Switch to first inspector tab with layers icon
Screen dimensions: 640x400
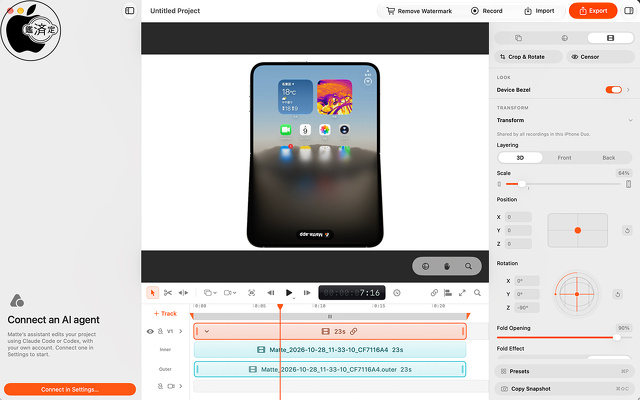518,38
